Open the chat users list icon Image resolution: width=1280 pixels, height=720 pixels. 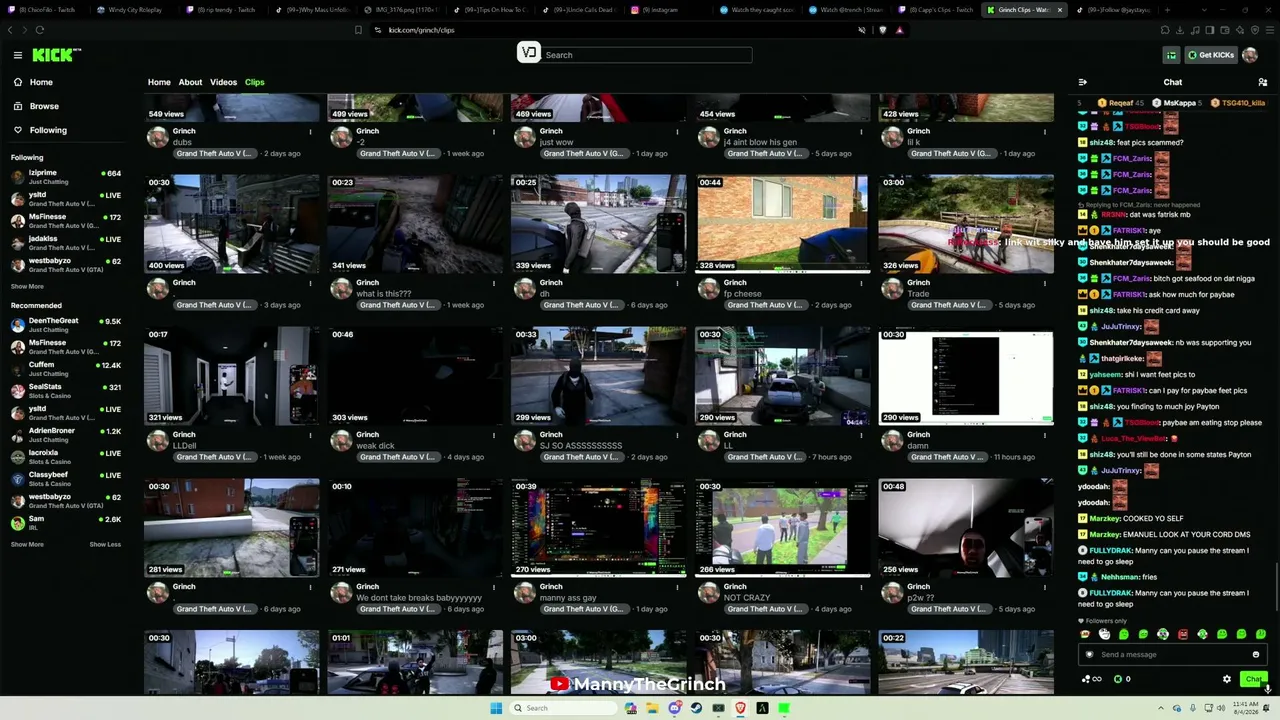click(1263, 82)
